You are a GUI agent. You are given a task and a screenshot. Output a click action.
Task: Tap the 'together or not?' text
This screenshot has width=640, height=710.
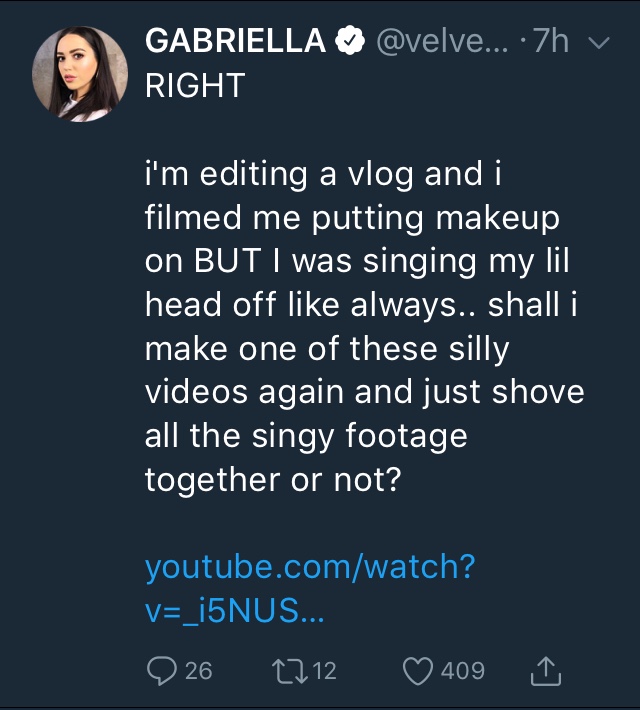[x=273, y=480]
